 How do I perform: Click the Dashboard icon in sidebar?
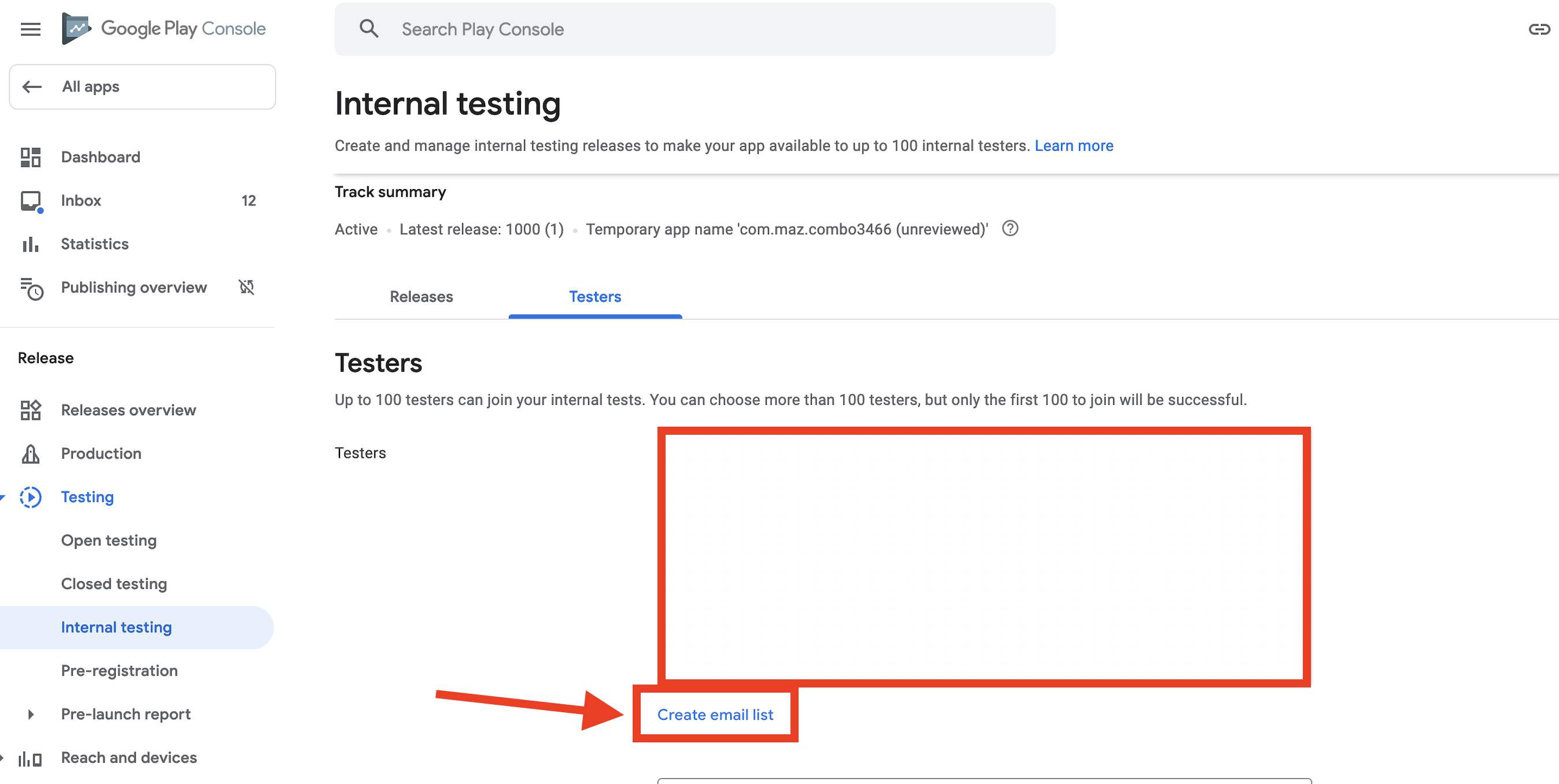(30, 157)
